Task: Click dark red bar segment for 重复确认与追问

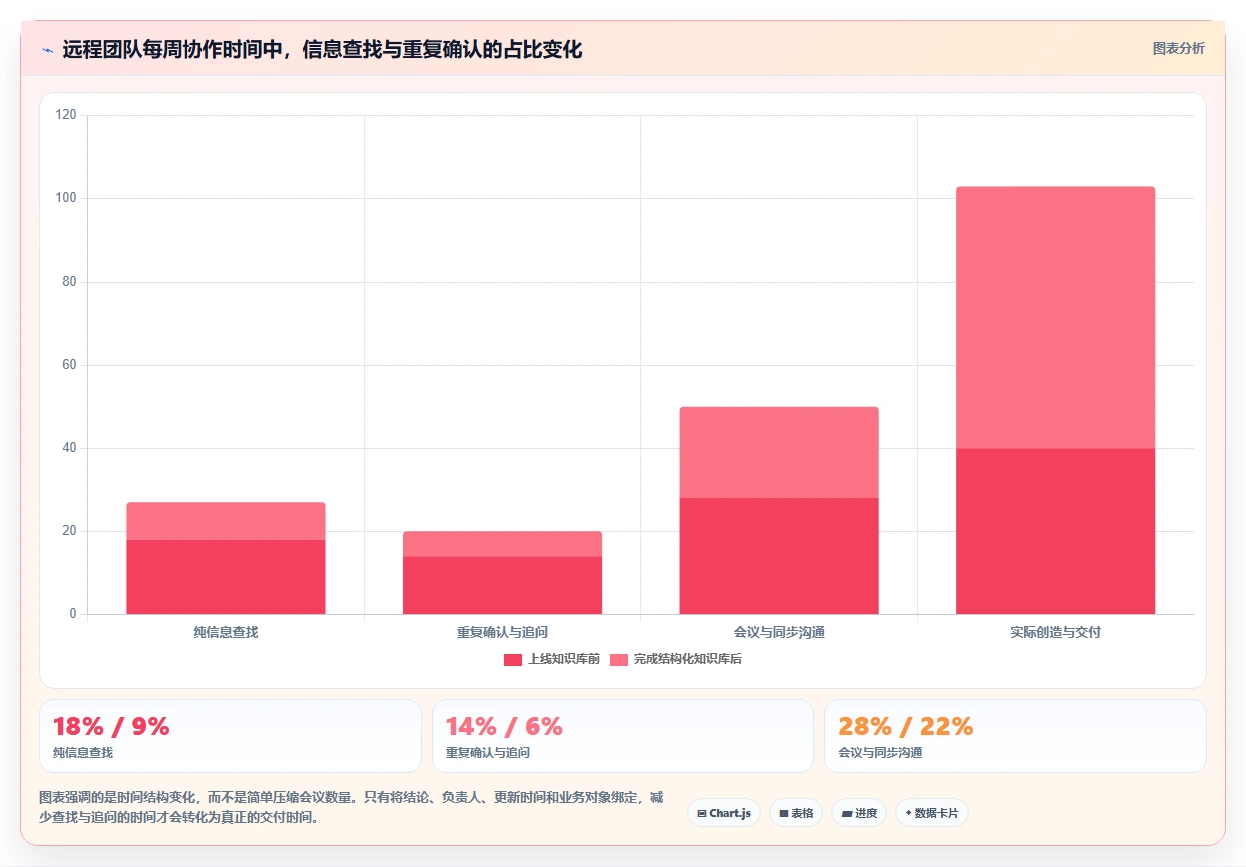Action: point(502,585)
